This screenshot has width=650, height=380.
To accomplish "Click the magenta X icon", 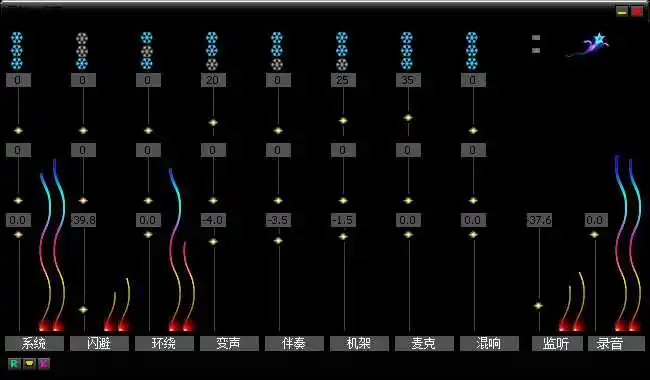I will [x=44, y=364].
